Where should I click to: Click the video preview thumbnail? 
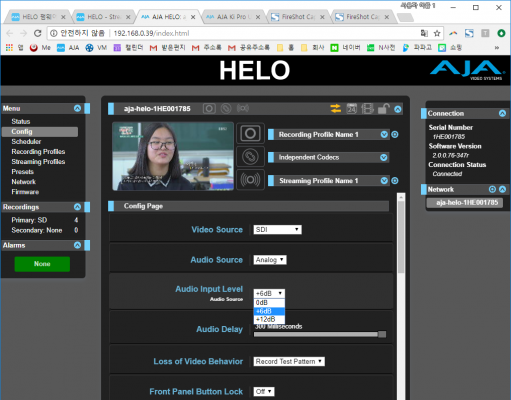click(173, 156)
